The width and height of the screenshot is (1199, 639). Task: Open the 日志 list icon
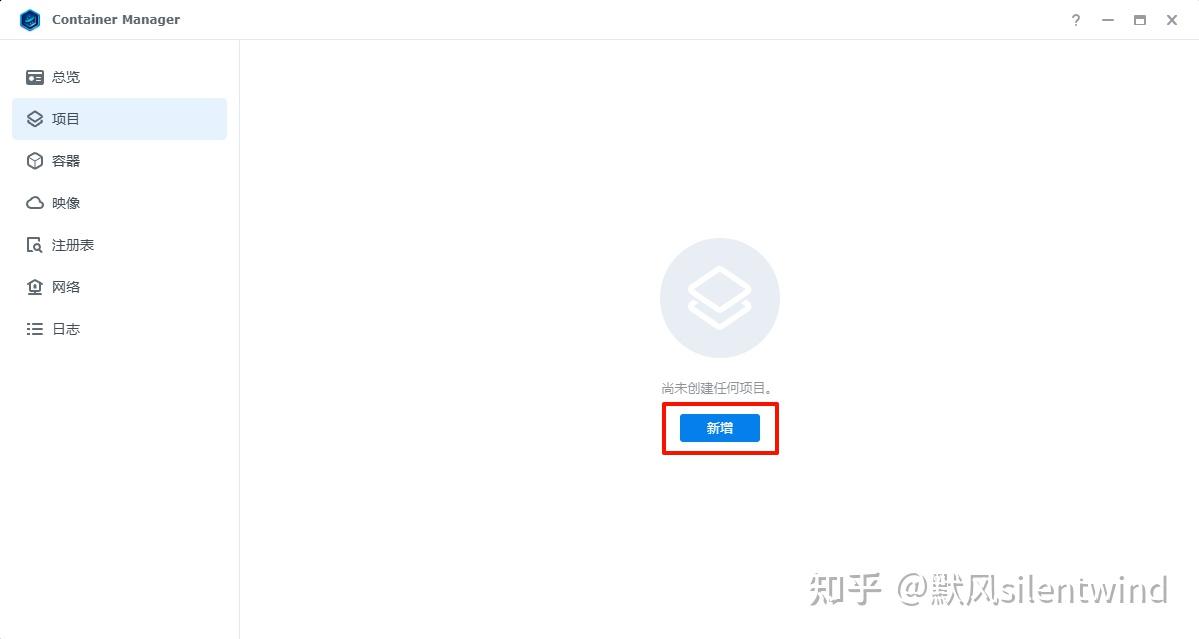tap(35, 329)
